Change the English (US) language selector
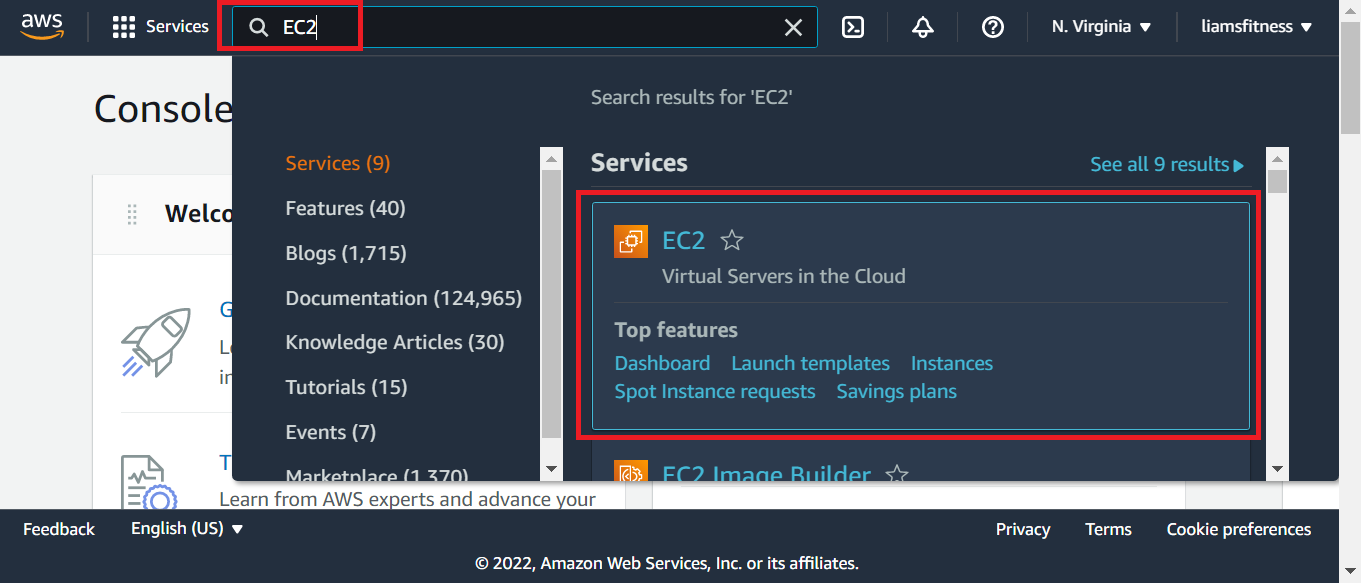 point(187,528)
